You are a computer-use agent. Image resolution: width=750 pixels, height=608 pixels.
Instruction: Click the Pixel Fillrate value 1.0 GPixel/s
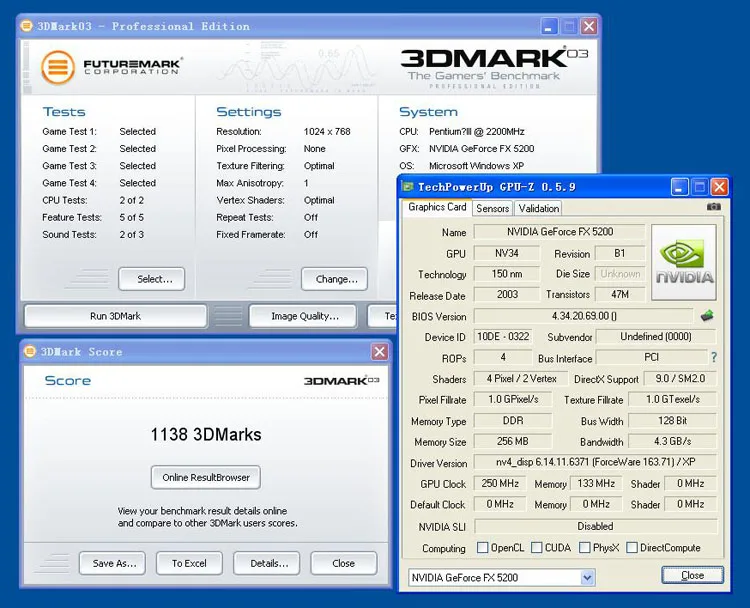512,399
